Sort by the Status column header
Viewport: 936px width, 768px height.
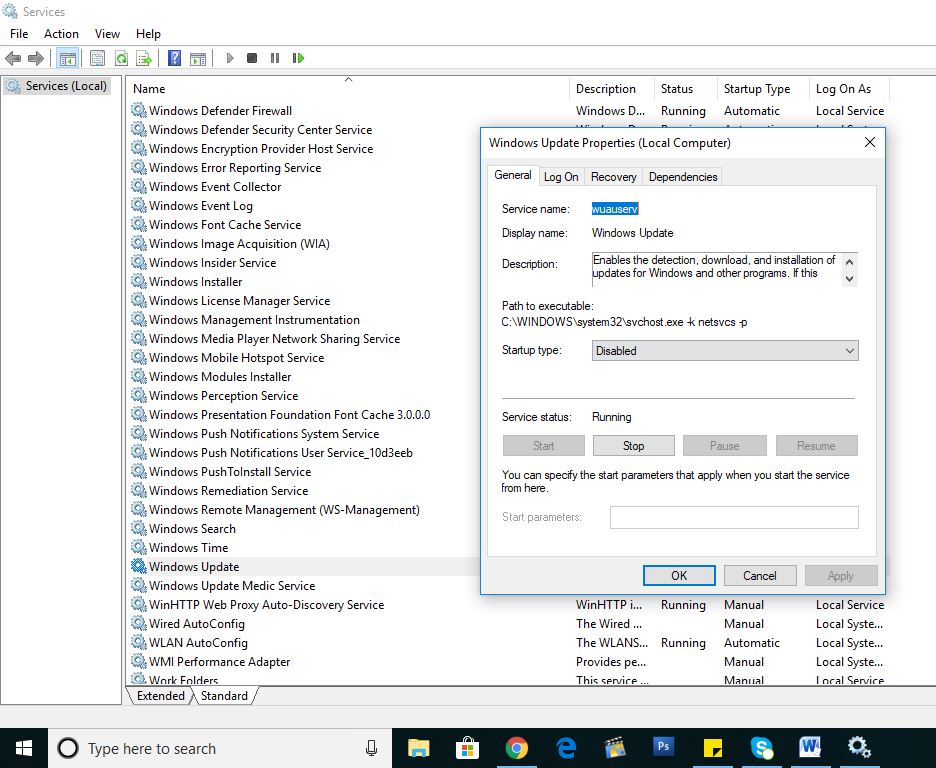coord(686,88)
